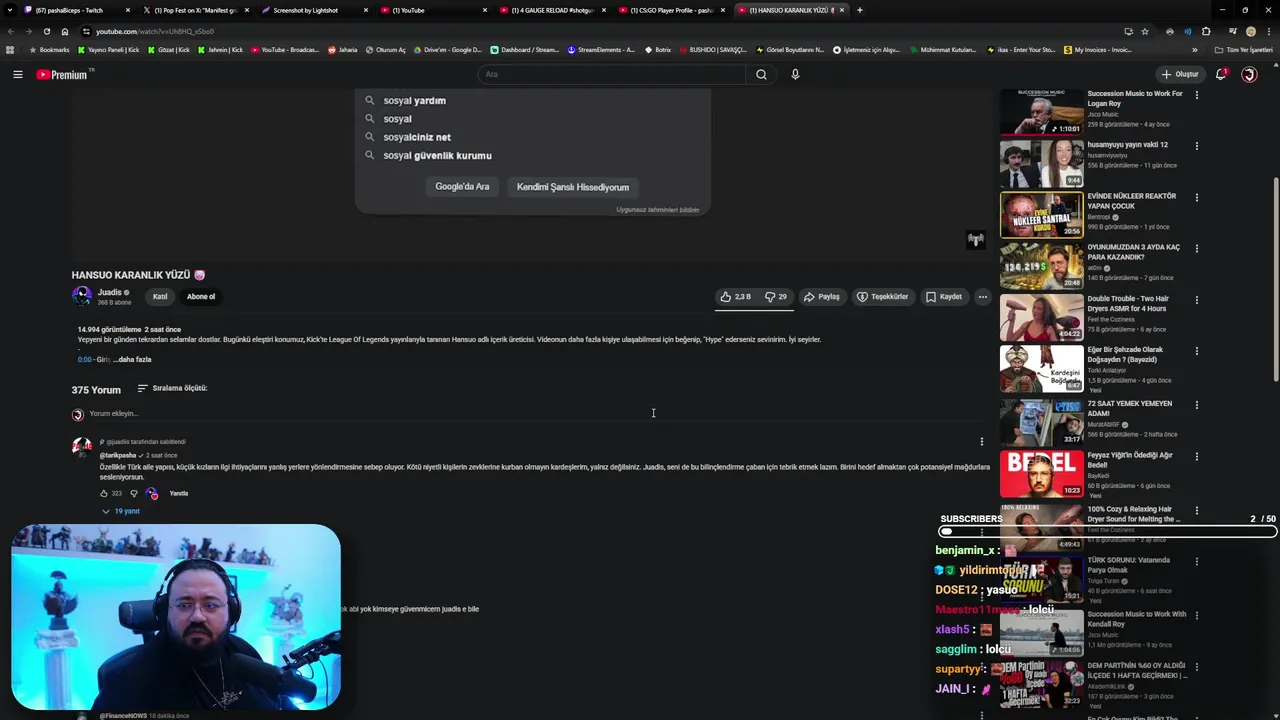This screenshot has width=1280, height=720.
Task: Open Juadis channel avatar
Action: [81, 296]
